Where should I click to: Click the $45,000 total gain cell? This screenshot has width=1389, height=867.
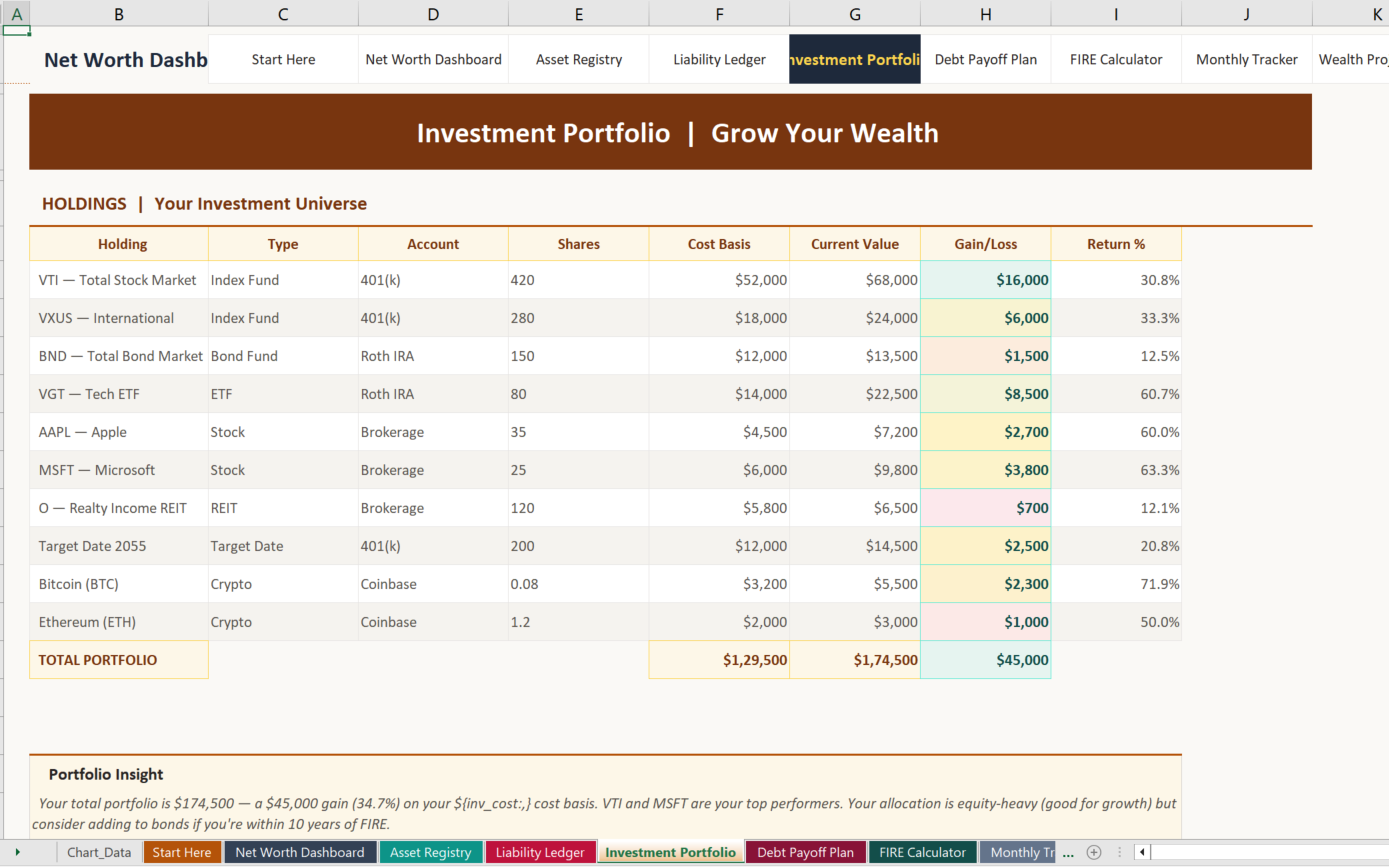click(x=986, y=660)
